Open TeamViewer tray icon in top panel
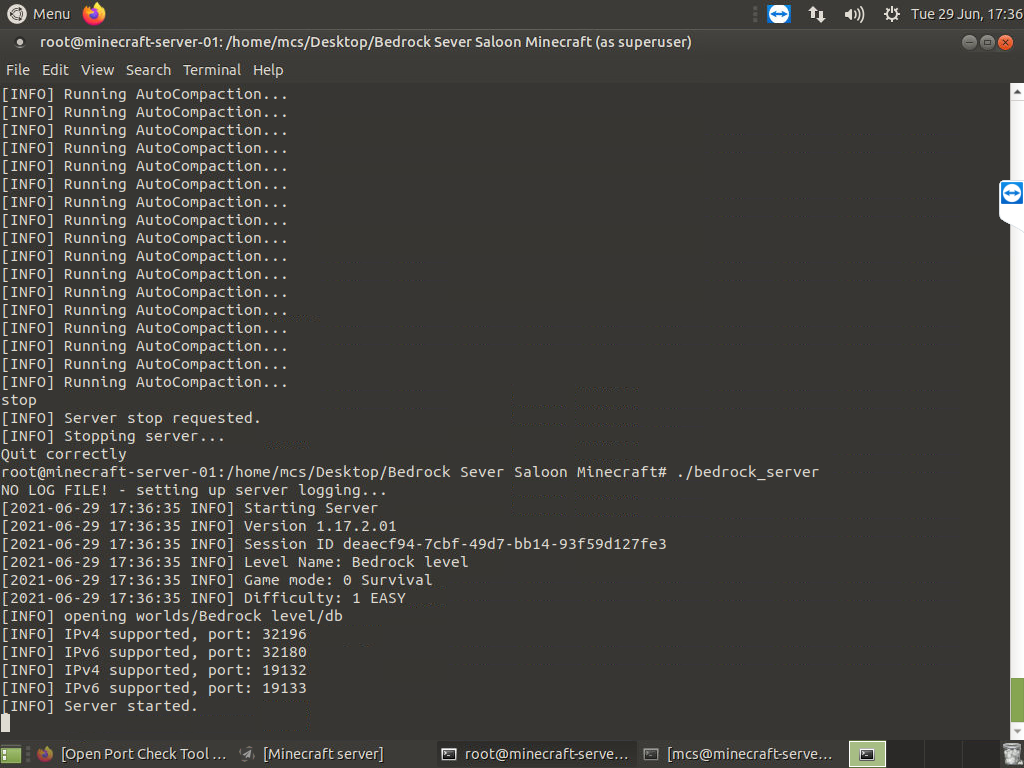The width and height of the screenshot is (1024, 768). pos(779,14)
